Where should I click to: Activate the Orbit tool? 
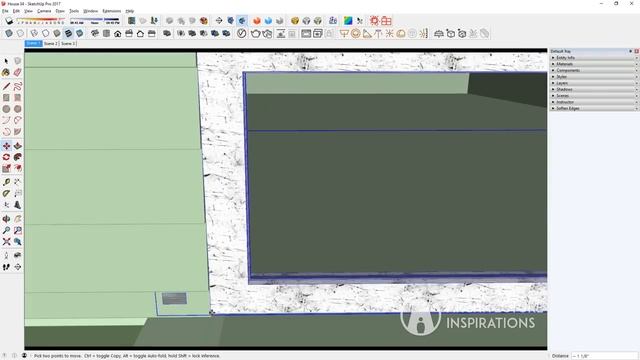click(x=6, y=219)
